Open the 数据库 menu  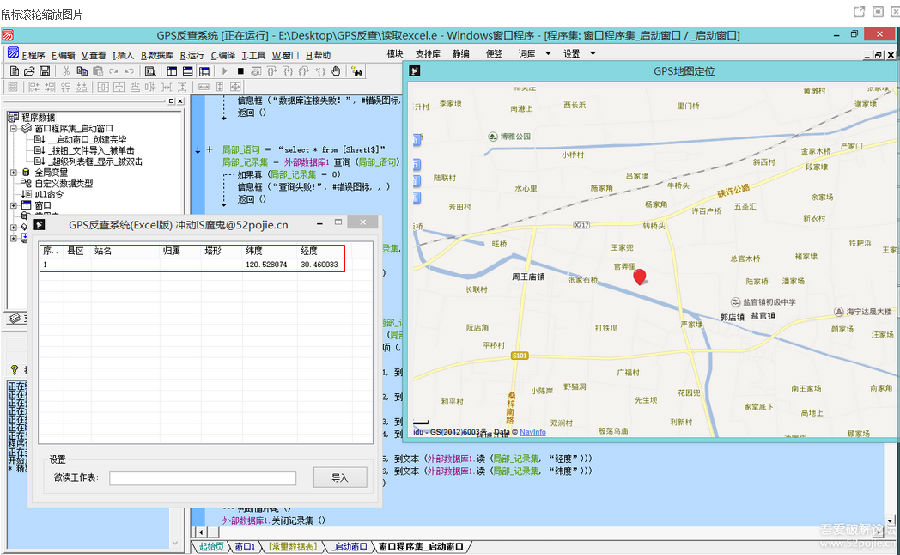[157, 55]
